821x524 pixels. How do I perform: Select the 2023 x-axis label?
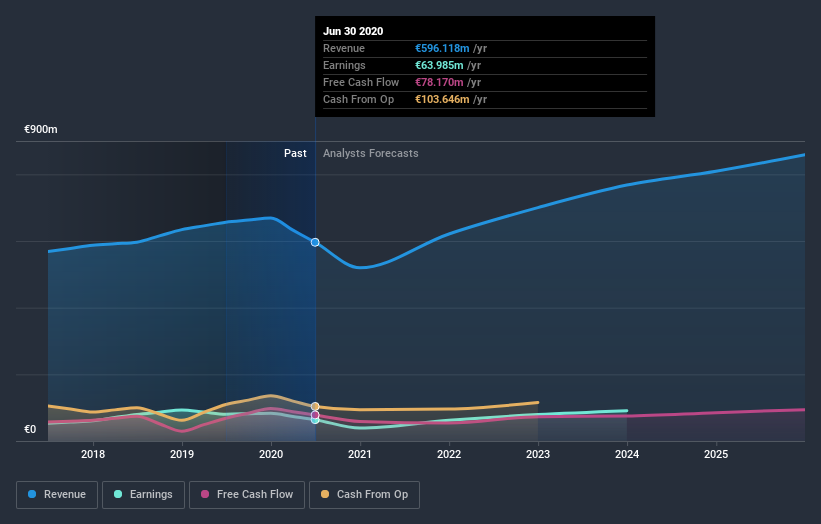coord(538,454)
